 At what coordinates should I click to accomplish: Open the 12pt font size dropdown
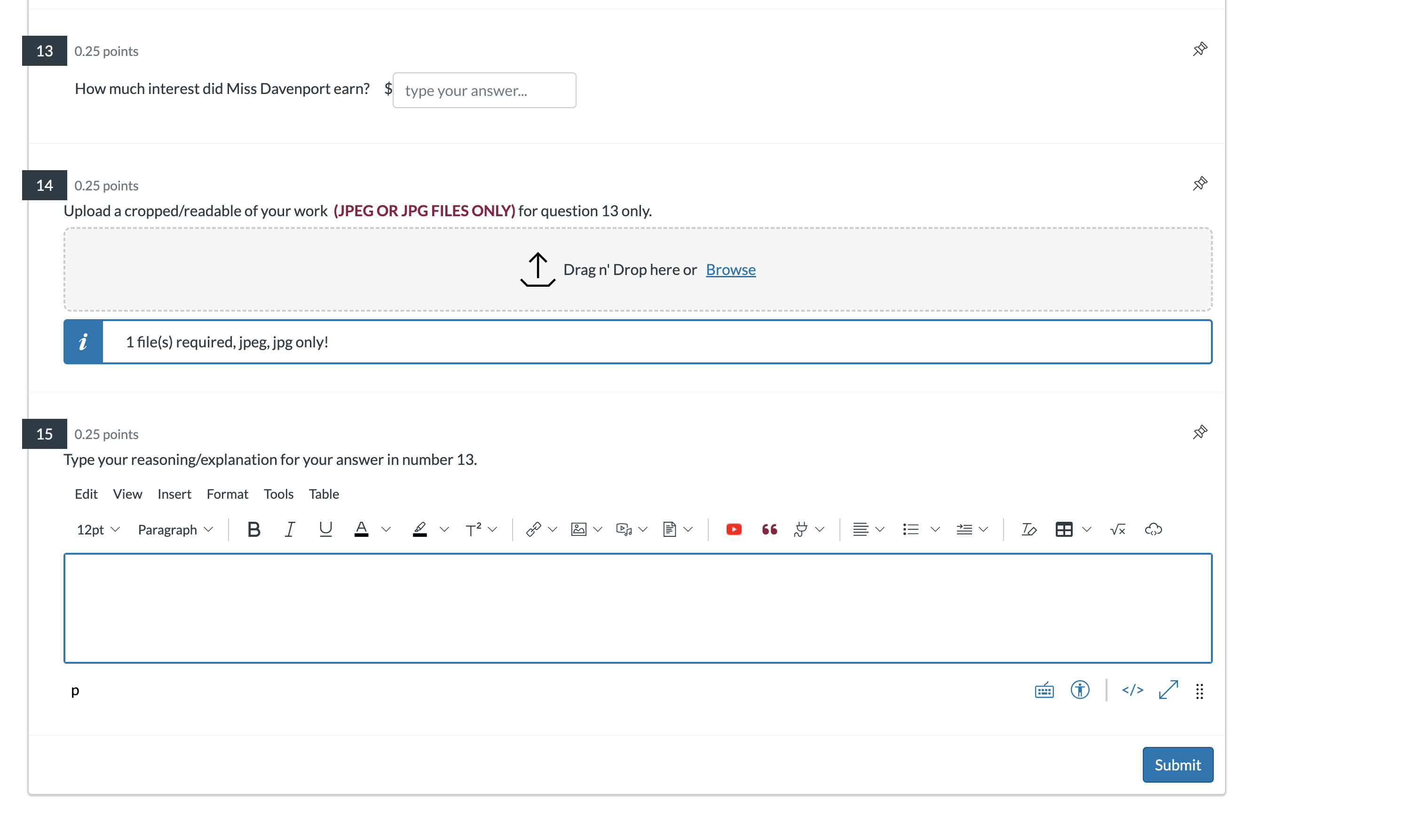(98, 529)
